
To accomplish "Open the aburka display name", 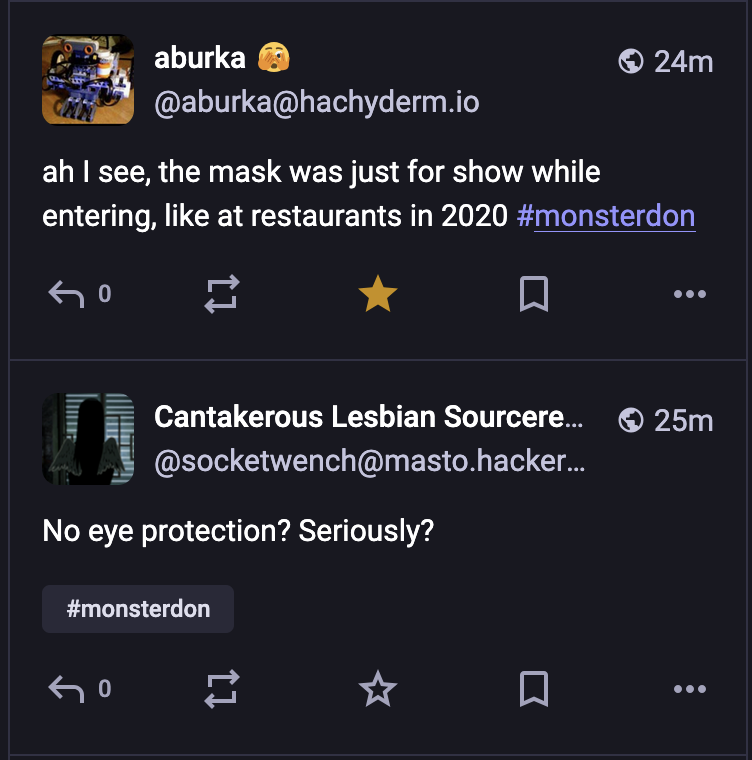I will [x=200, y=58].
